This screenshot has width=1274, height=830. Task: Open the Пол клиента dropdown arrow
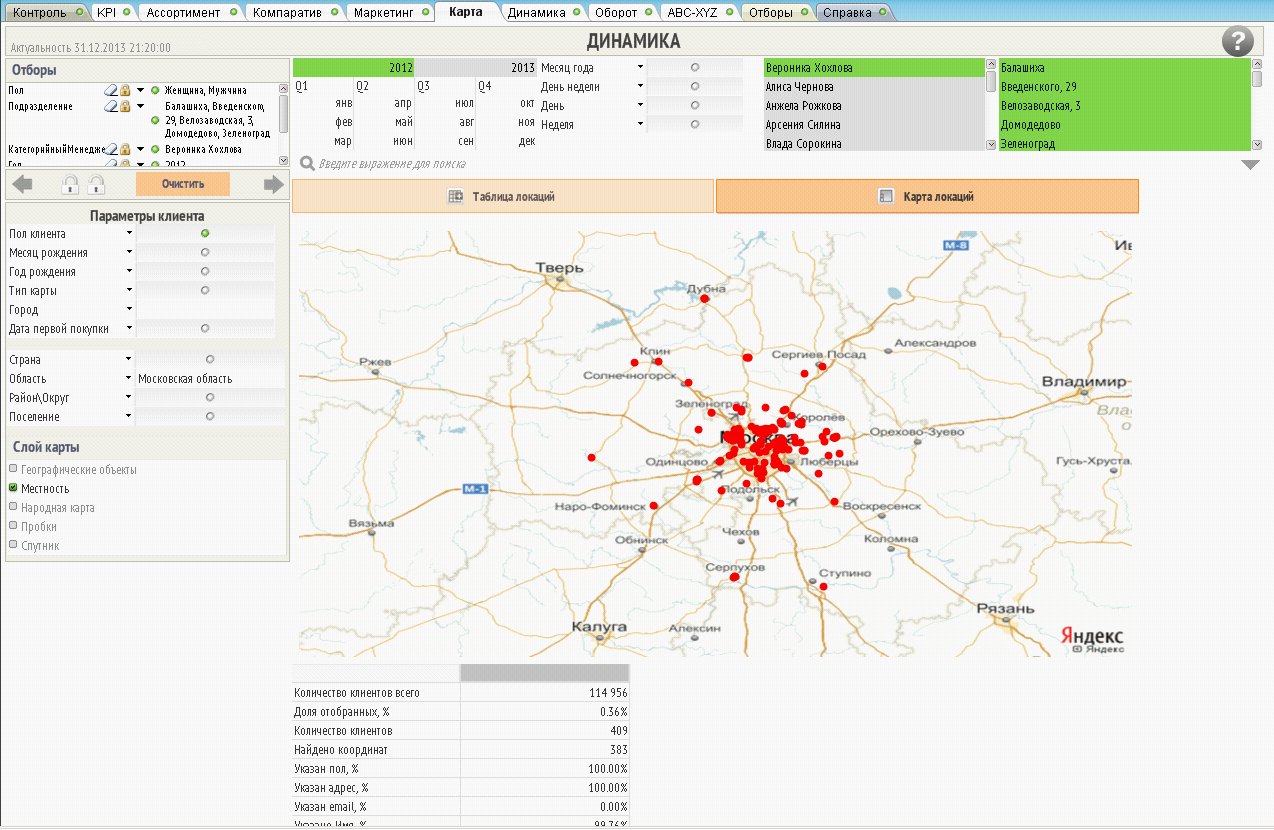pos(129,233)
